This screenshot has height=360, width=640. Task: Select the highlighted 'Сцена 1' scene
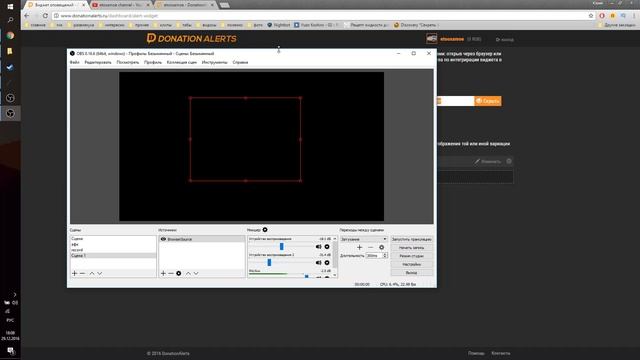click(x=113, y=256)
